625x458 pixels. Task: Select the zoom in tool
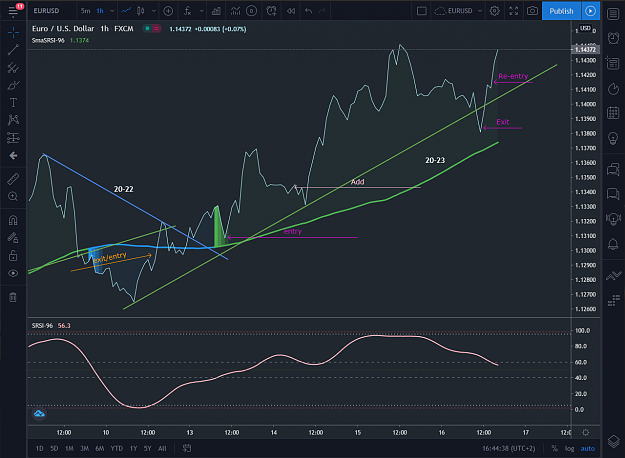(x=13, y=196)
